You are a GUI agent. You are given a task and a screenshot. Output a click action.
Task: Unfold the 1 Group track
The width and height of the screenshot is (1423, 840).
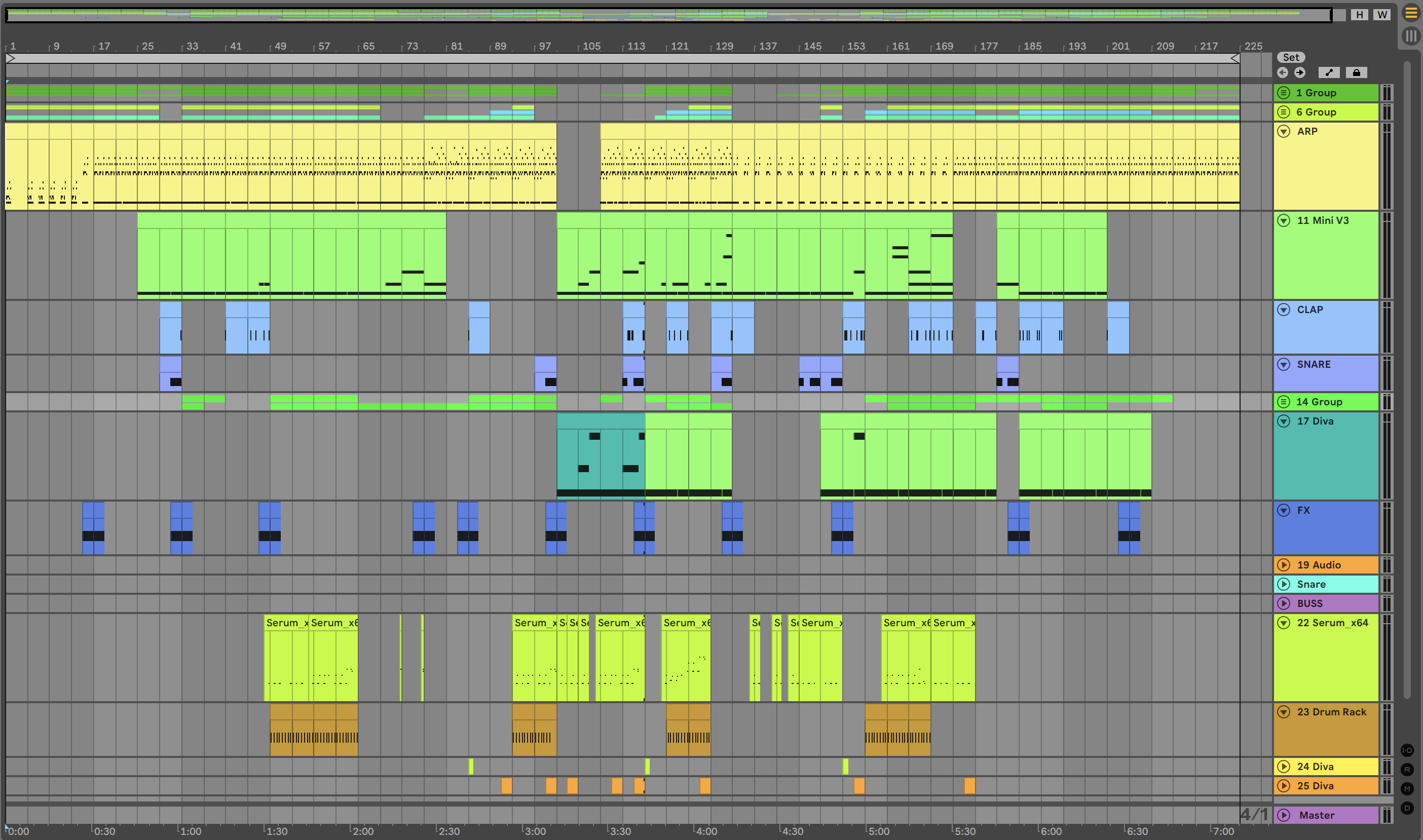point(1284,93)
